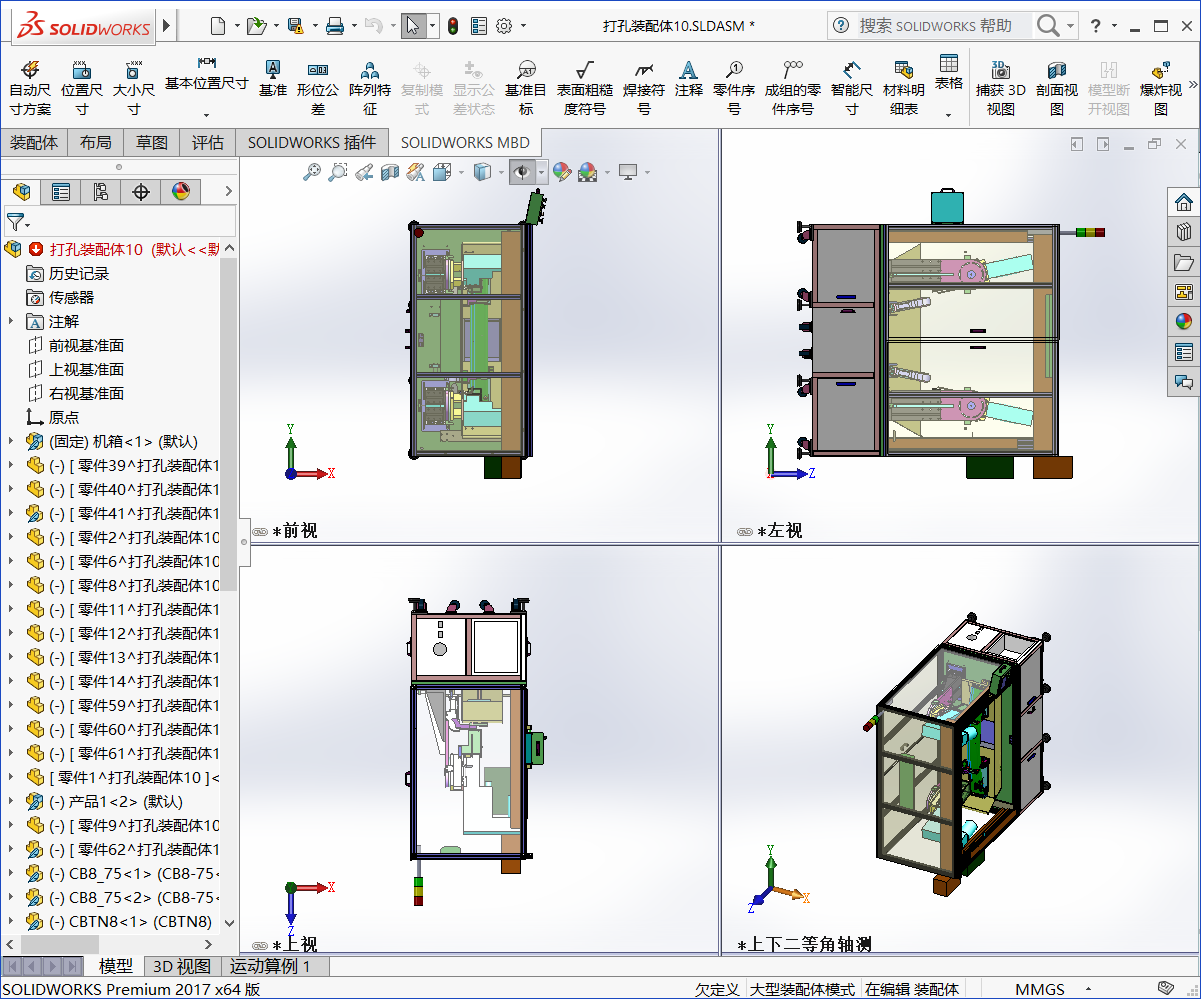Switch to the 布局 (Layout) tab

click(96, 143)
